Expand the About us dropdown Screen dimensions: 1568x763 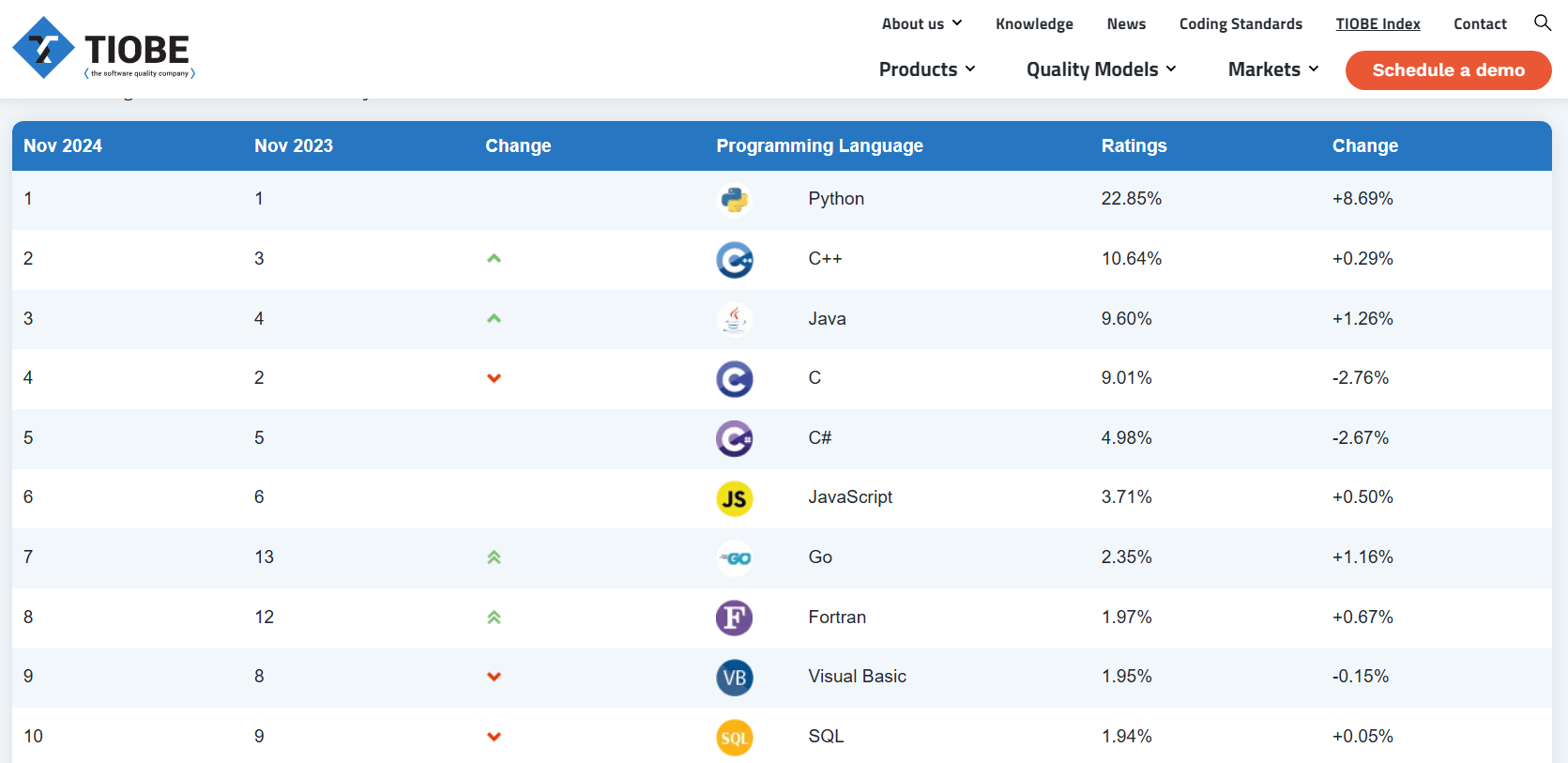point(921,23)
